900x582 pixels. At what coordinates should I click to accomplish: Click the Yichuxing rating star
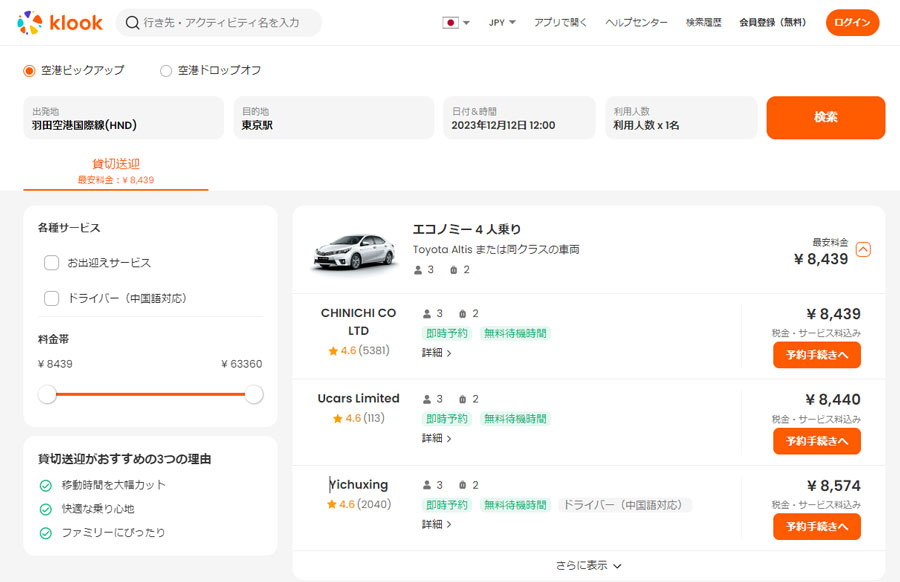pos(332,505)
